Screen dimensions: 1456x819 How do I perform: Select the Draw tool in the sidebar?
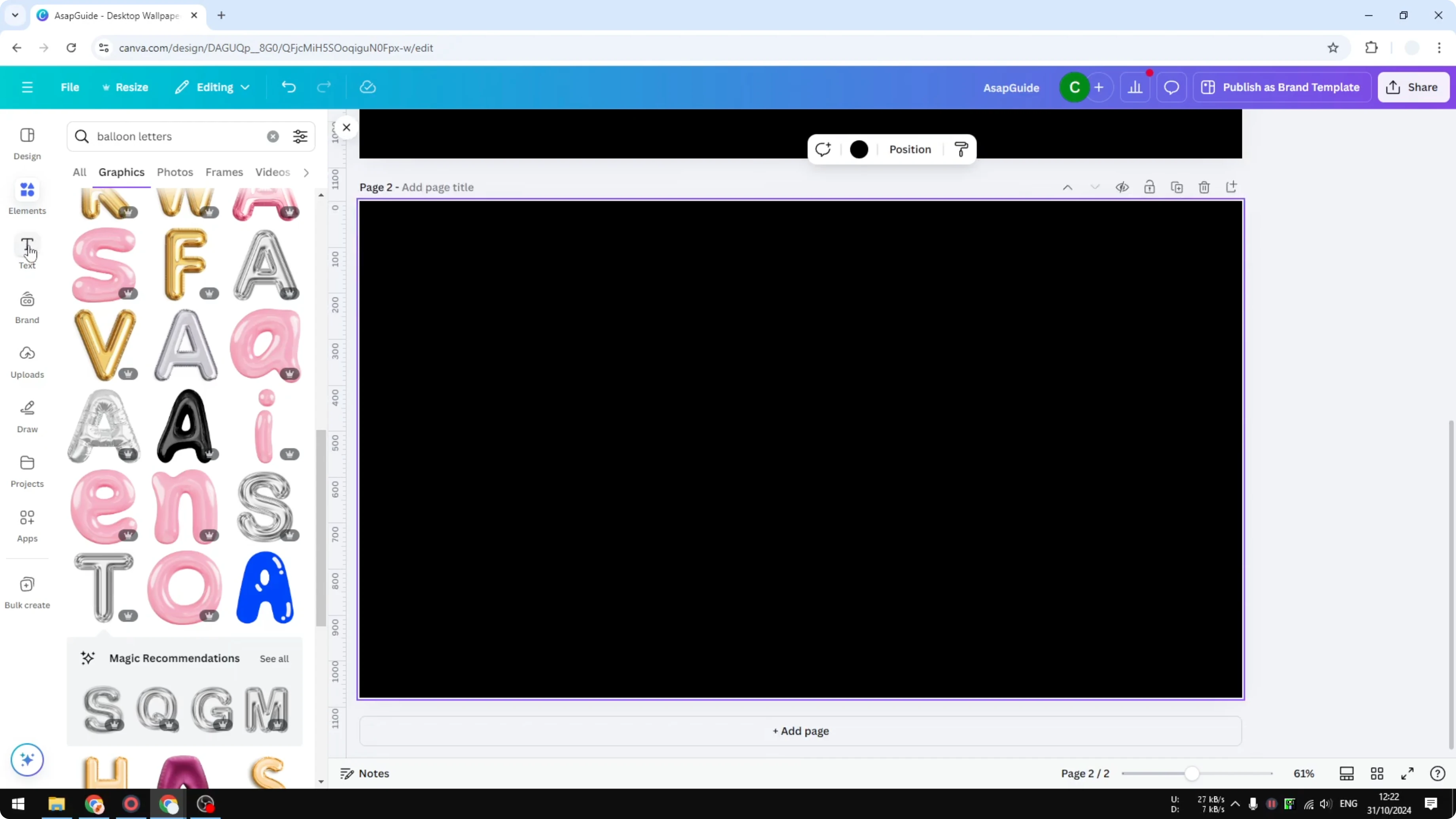[x=27, y=415]
